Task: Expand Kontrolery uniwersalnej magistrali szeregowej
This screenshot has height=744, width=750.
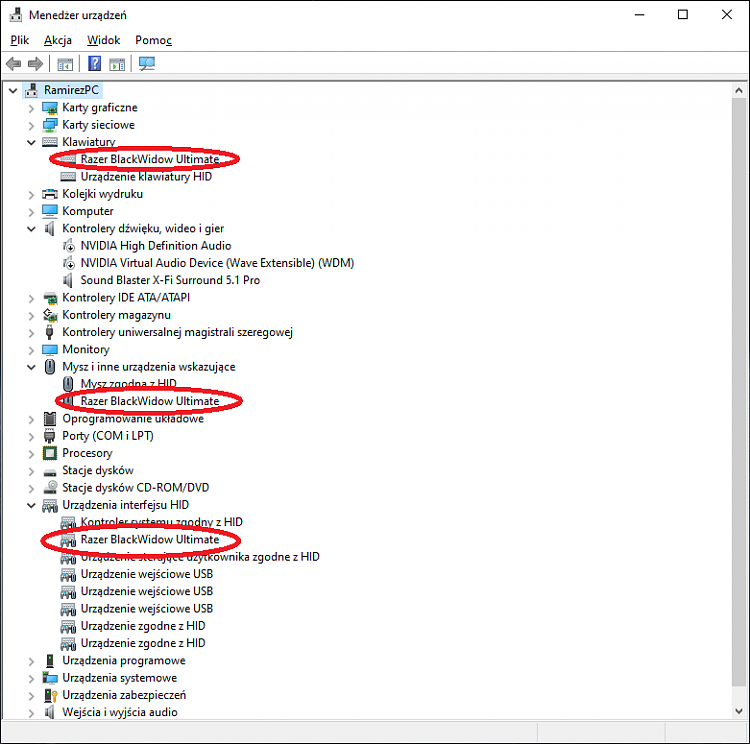Action: (31, 333)
